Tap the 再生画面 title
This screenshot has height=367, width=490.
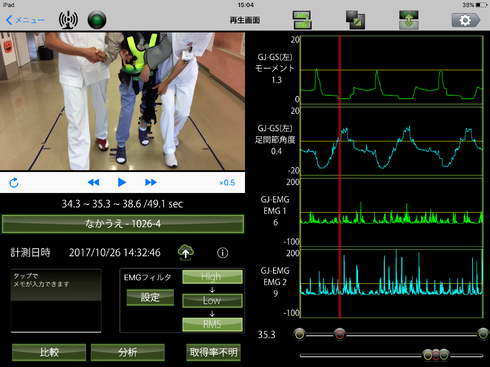point(245,20)
